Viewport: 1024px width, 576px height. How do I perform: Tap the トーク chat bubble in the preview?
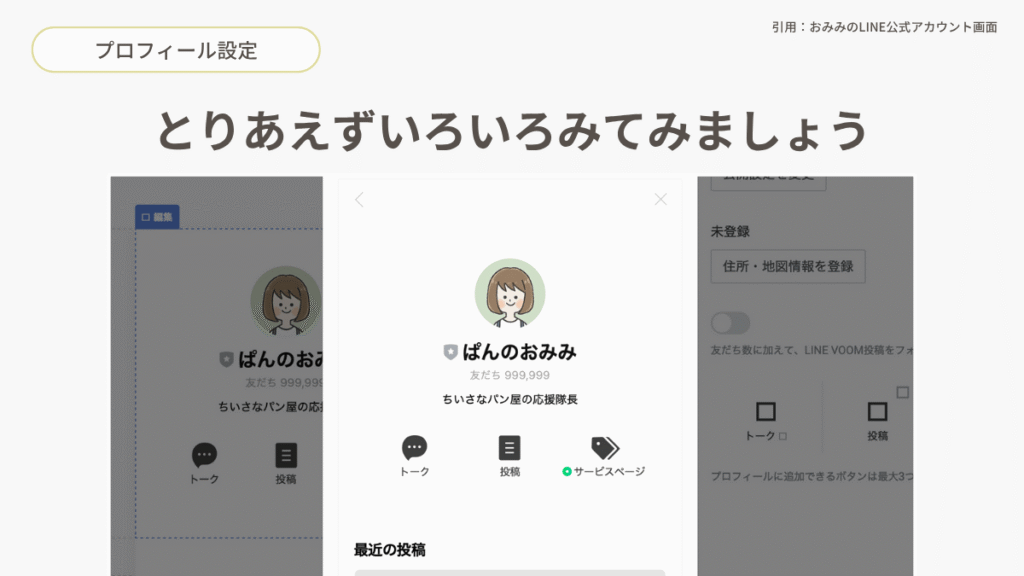[414, 448]
